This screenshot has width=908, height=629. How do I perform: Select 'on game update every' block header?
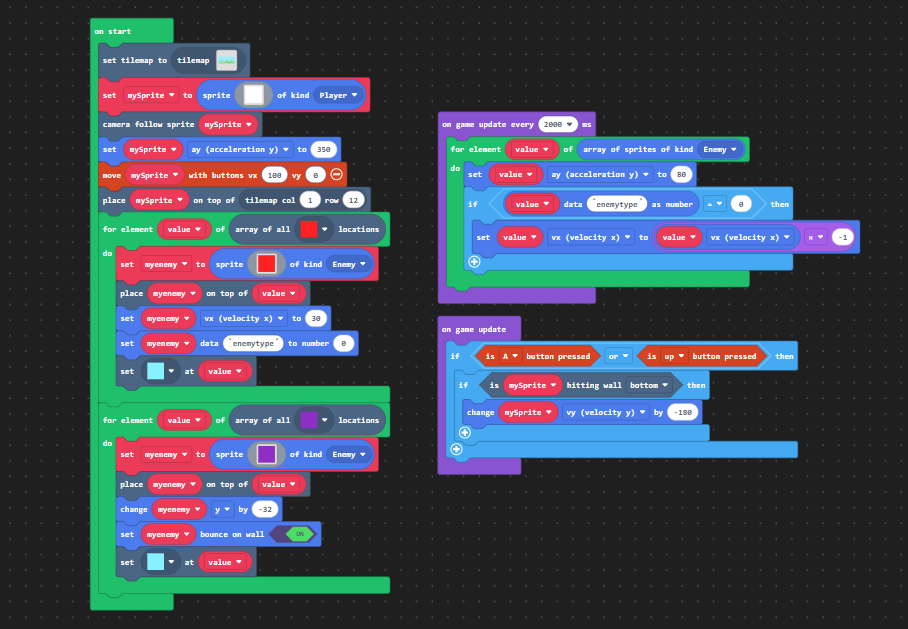488,125
